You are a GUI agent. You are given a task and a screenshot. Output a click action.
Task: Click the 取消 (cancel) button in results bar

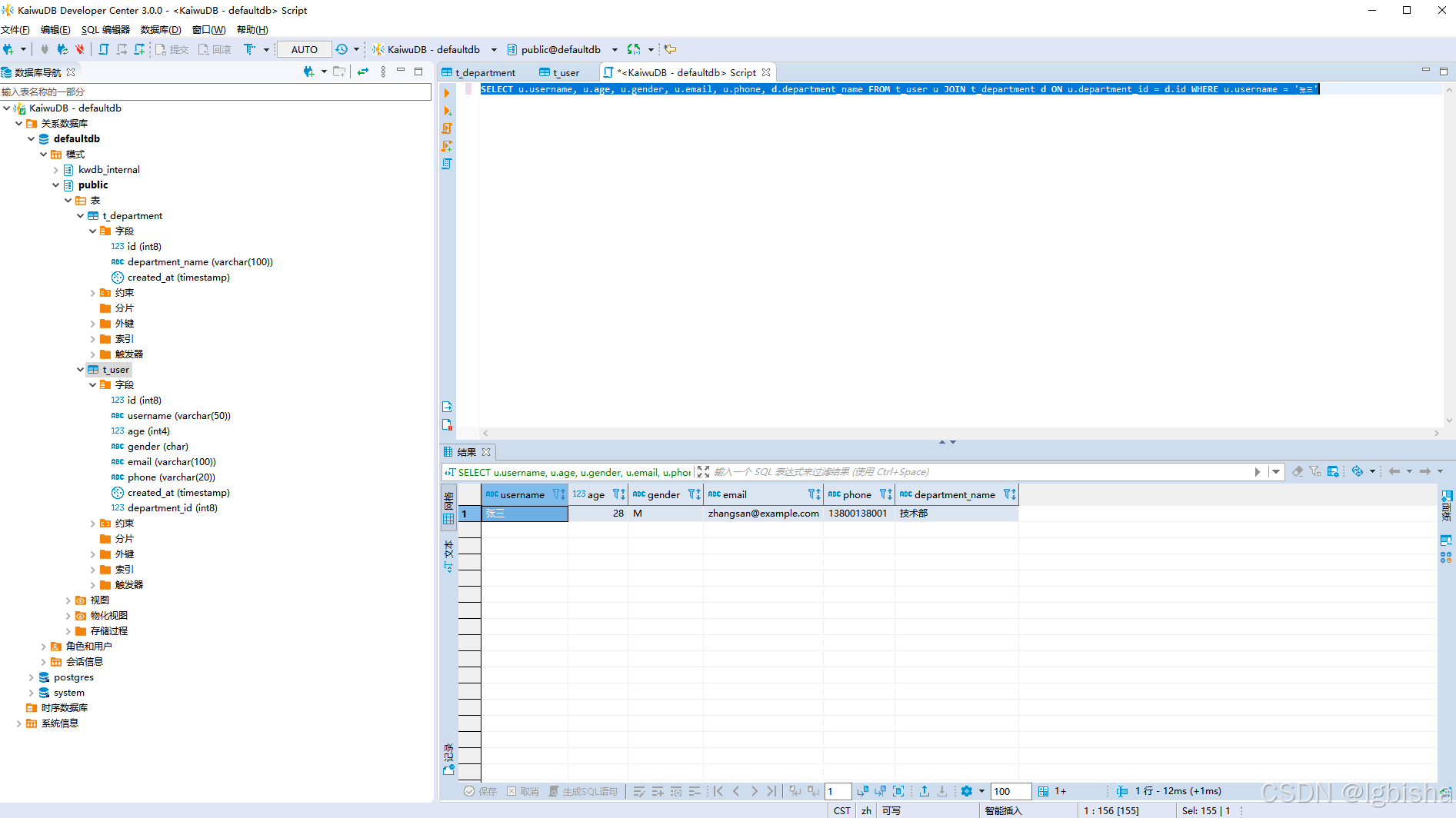[x=523, y=791]
